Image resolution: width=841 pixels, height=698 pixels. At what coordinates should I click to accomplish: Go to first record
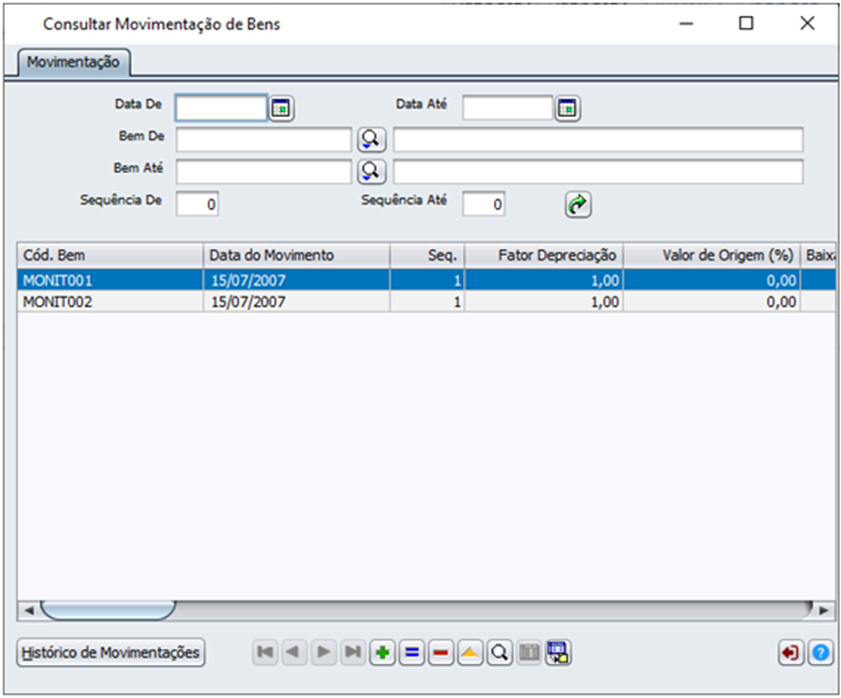(x=265, y=652)
